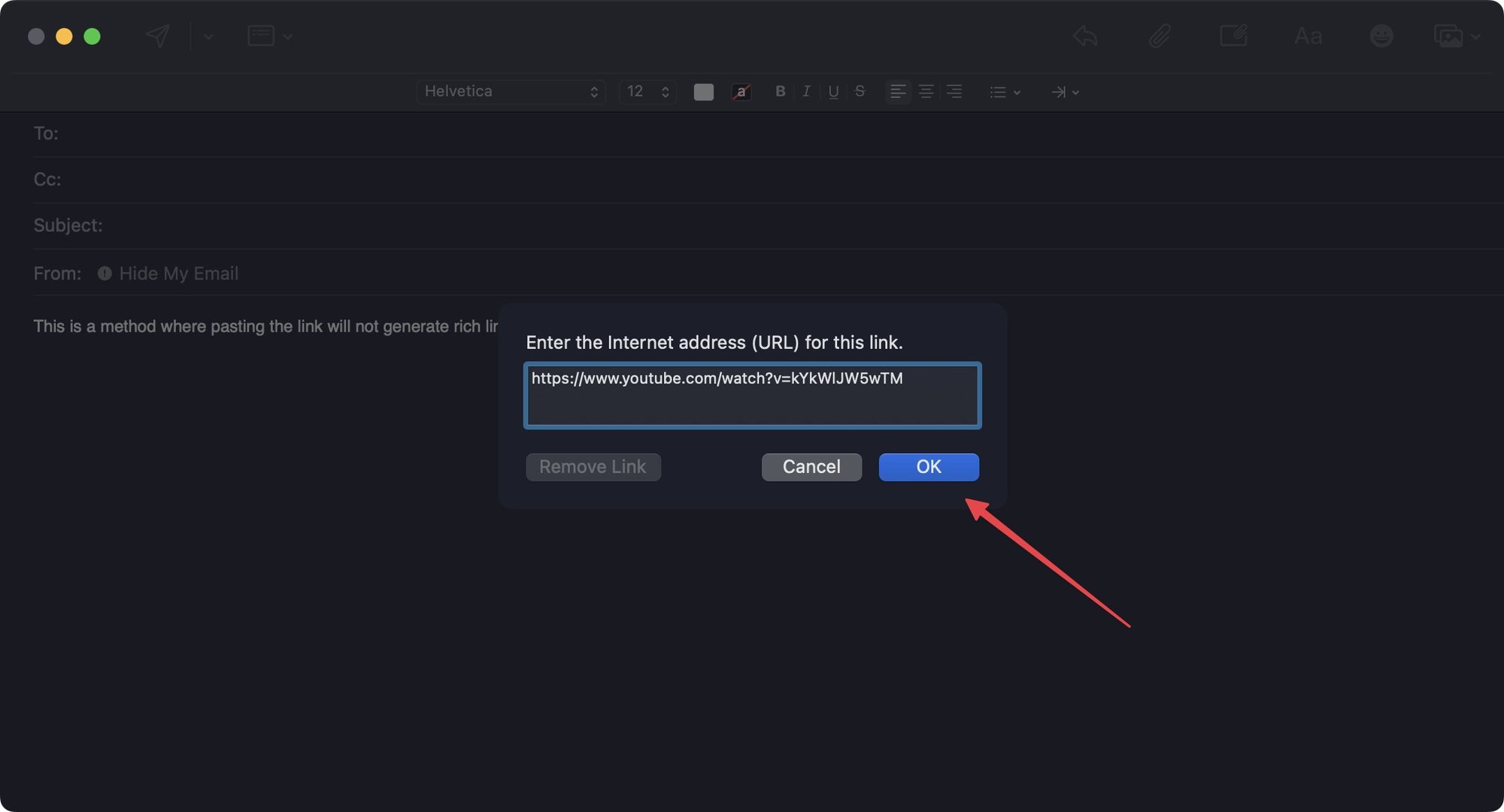
Task: Click the text background color icon
Action: coord(741,92)
